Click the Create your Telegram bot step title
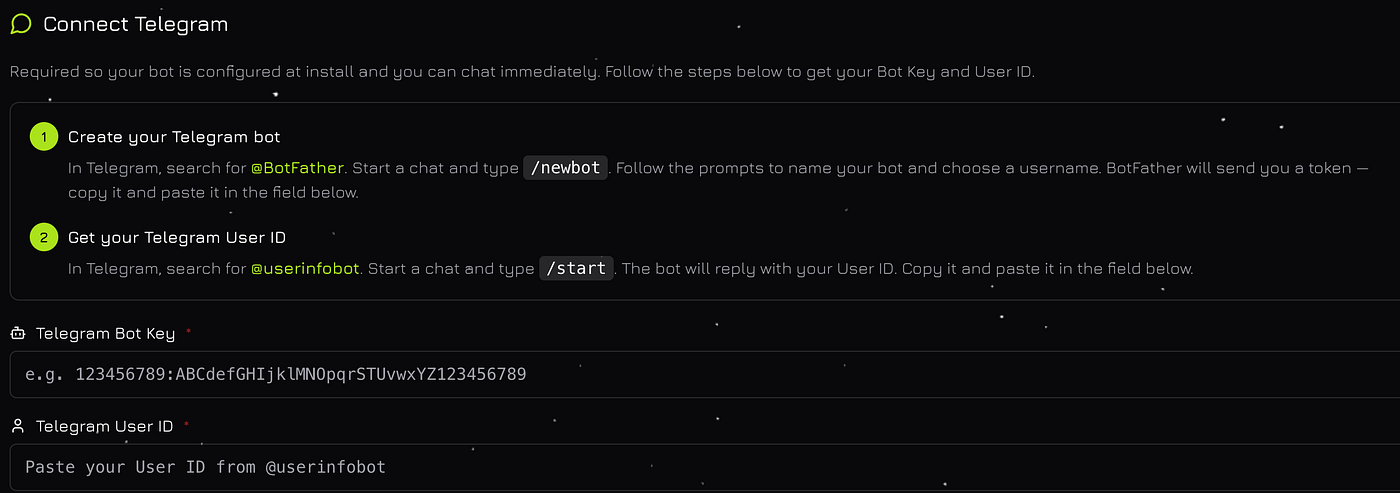 (174, 136)
